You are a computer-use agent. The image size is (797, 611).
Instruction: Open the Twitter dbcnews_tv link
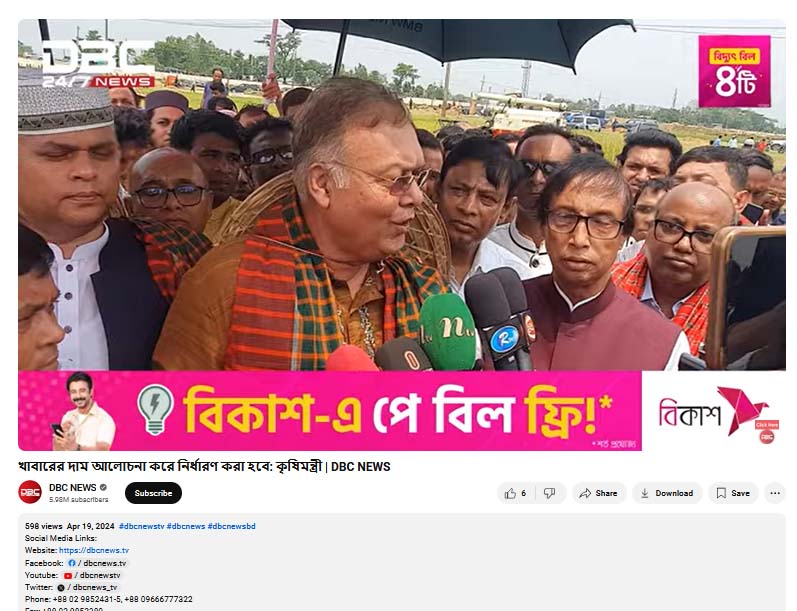tap(87, 587)
